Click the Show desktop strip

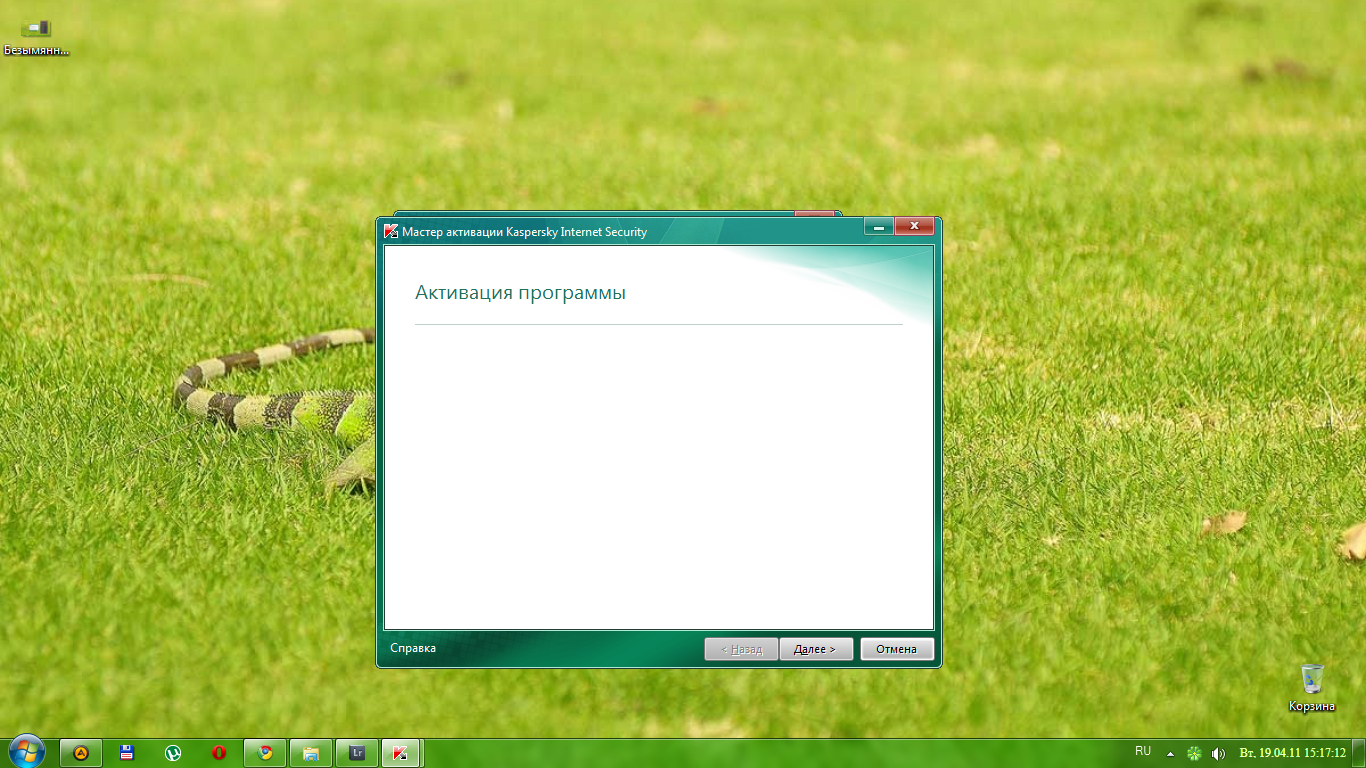point(1359,753)
